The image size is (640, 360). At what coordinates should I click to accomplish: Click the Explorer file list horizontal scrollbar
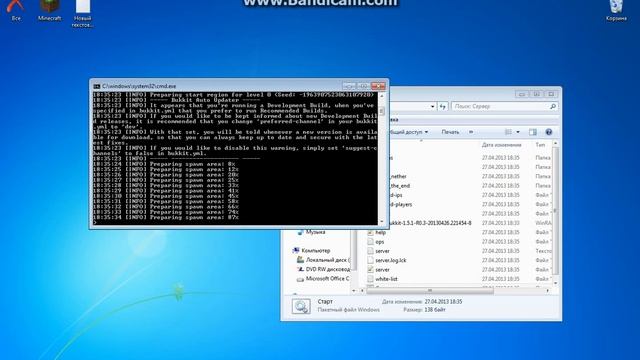[430, 291]
